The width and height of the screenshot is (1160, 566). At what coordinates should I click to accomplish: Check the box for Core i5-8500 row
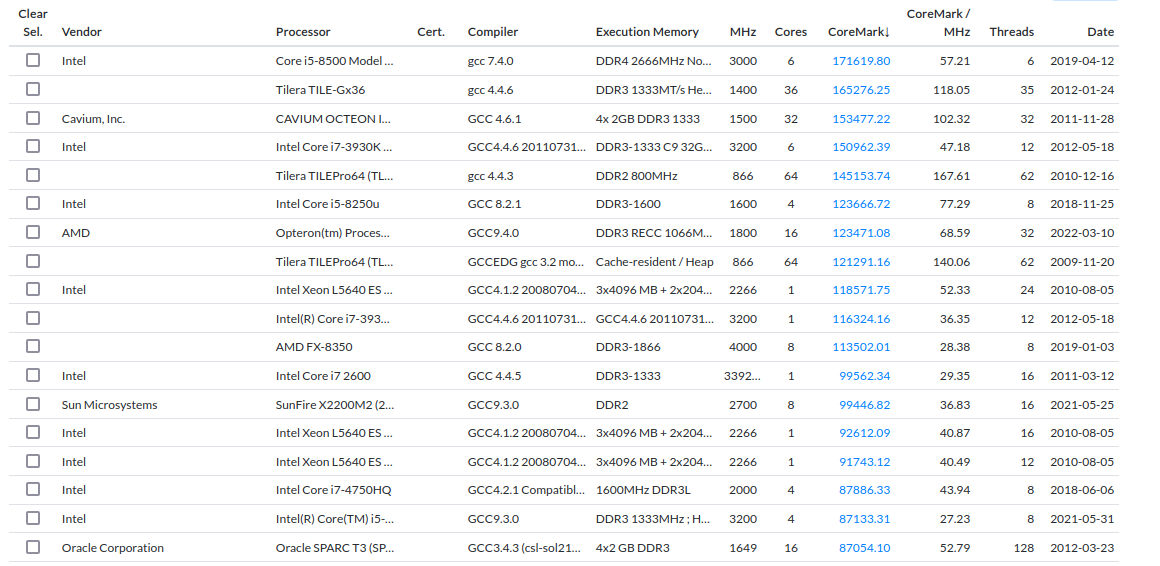coord(33,61)
